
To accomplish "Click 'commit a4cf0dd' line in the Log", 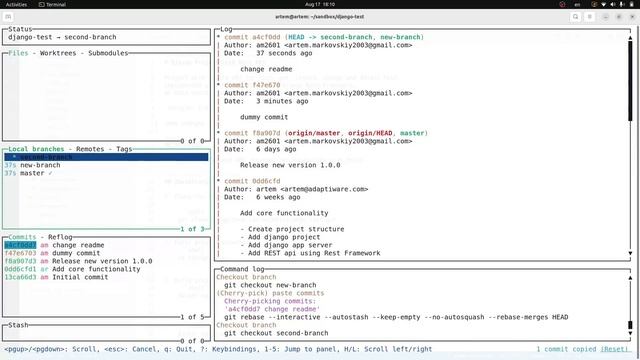I will click(x=252, y=37).
